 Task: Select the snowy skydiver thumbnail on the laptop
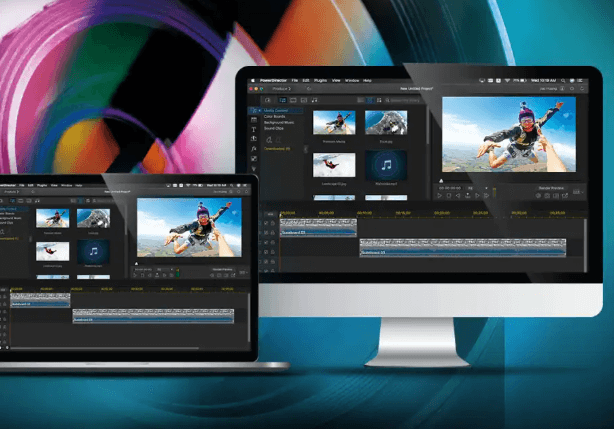[x=52, y=251]
